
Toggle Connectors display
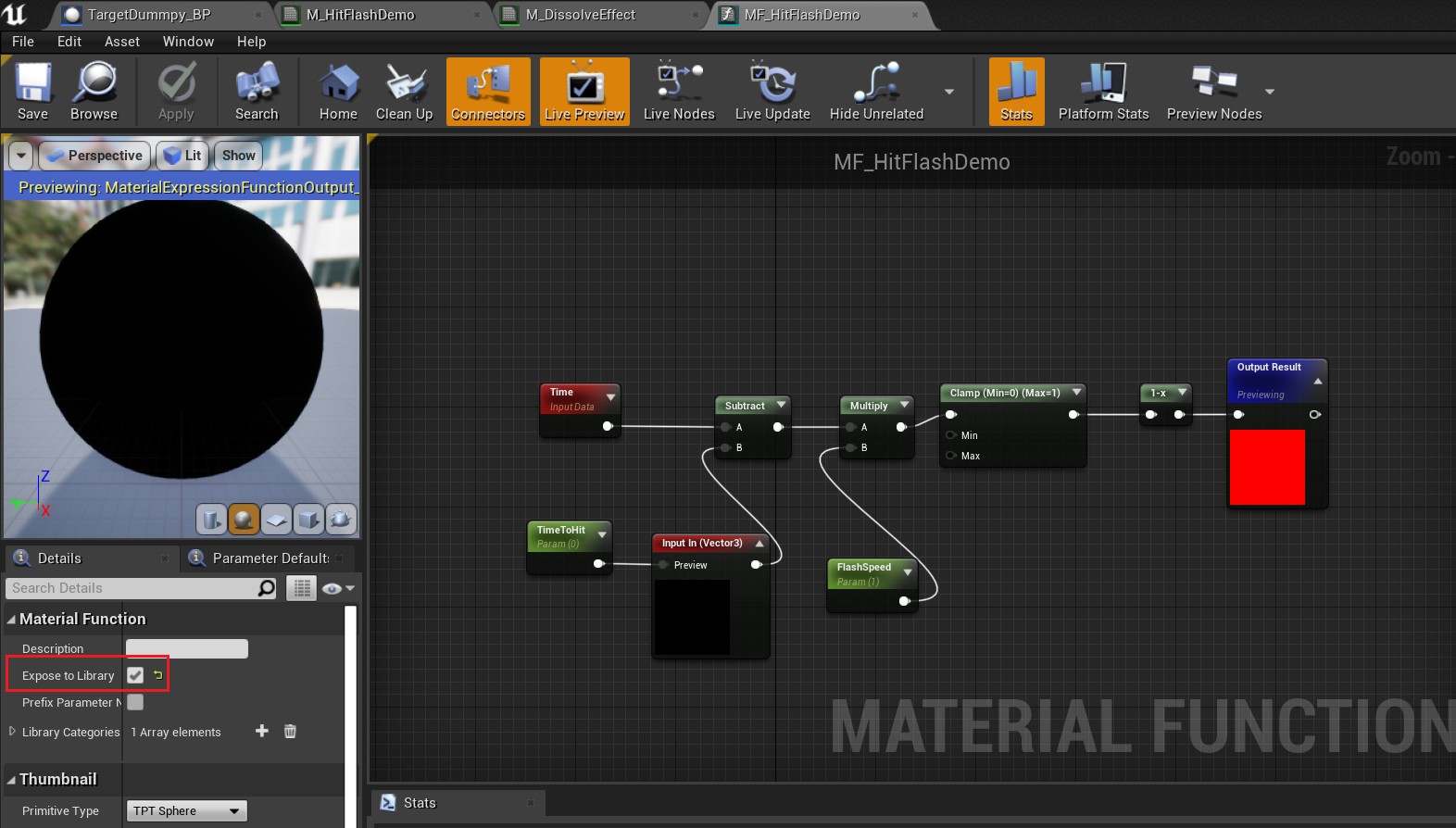click(488, 92)
